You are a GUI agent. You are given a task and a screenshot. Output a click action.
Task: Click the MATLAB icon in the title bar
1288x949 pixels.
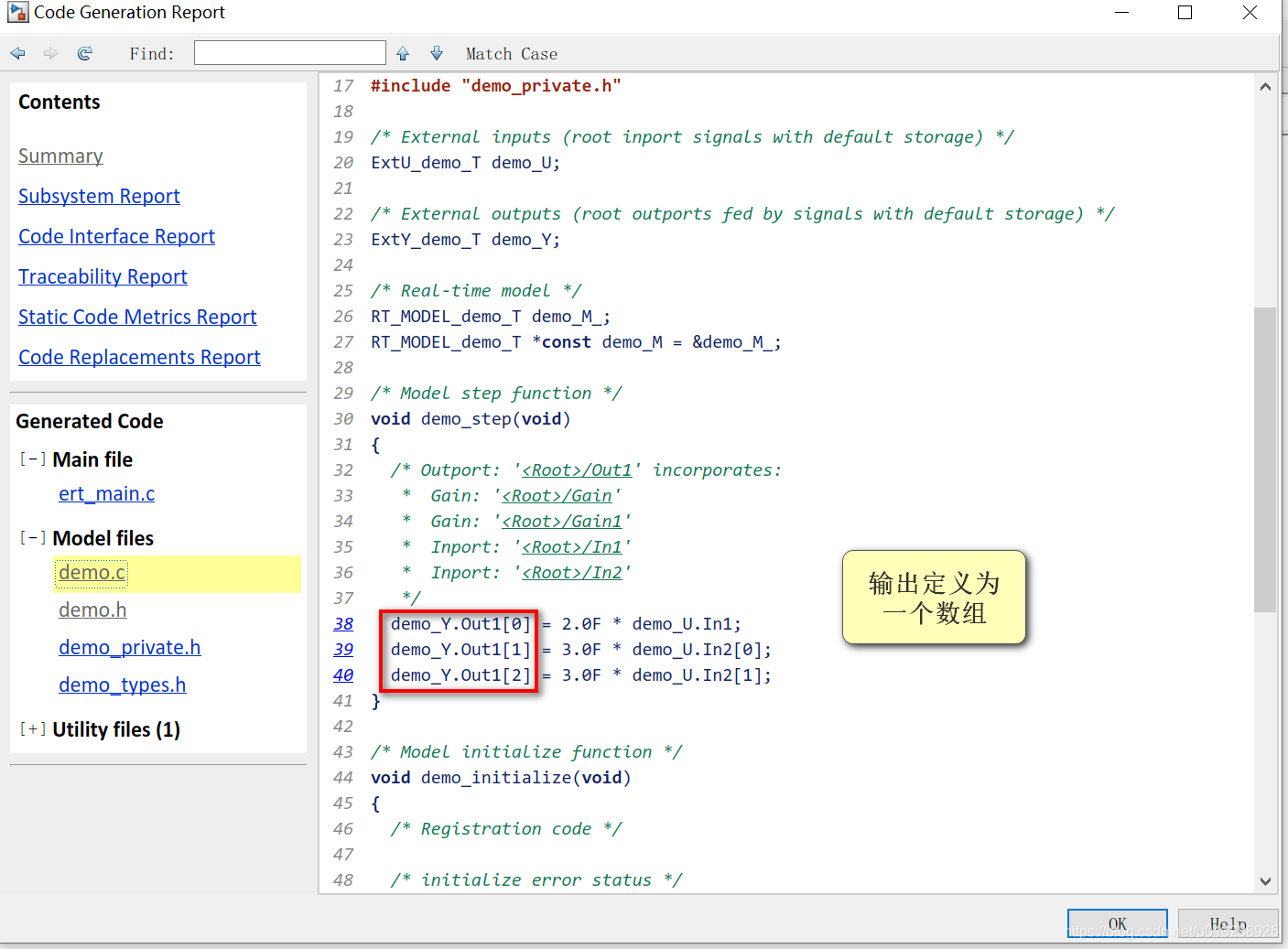pyautogui.click(x=17, y=13)
